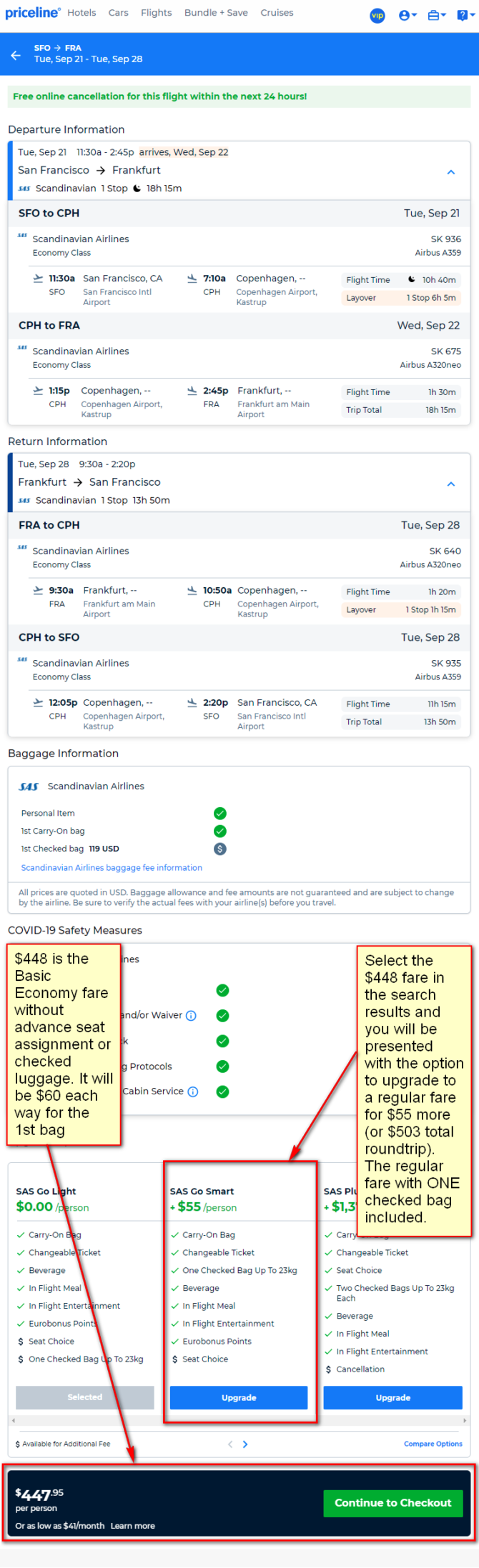Click the 1st Checked bag dollar icon
Viewport: 479px width, 1568px height.
pyautogui.click(x=220, y=849)
